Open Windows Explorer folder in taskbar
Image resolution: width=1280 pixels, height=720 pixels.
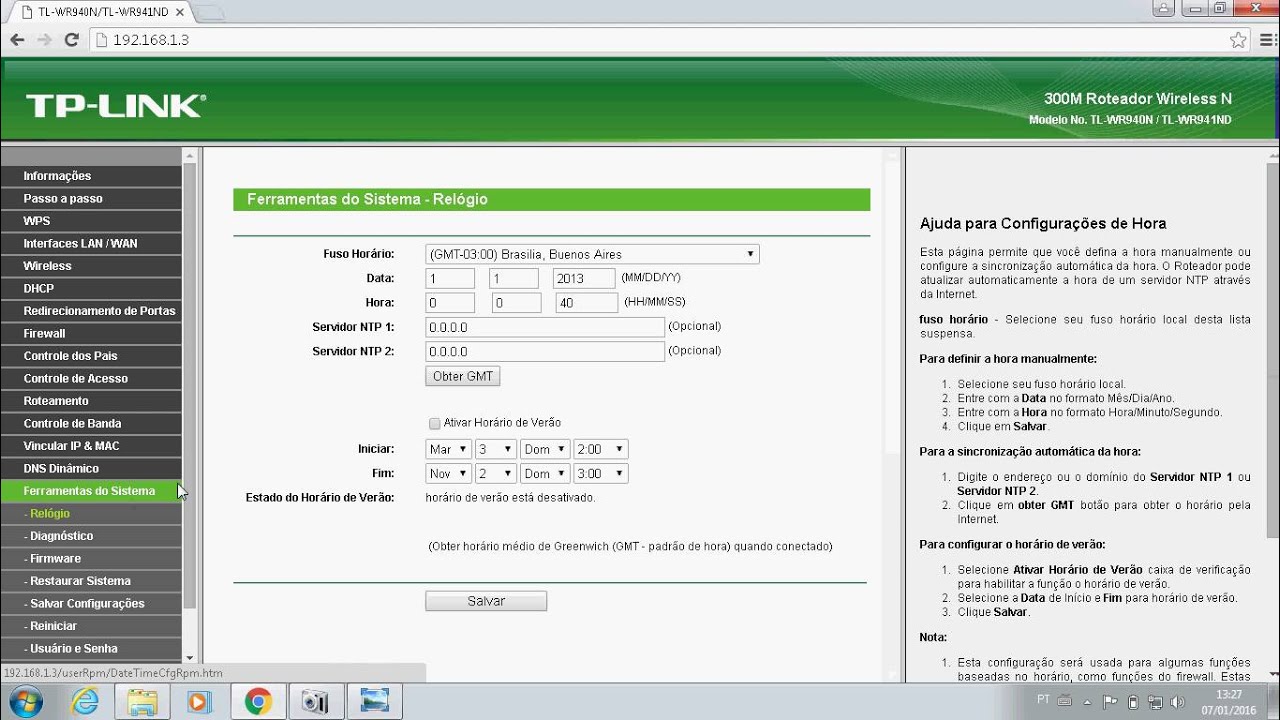142,701
